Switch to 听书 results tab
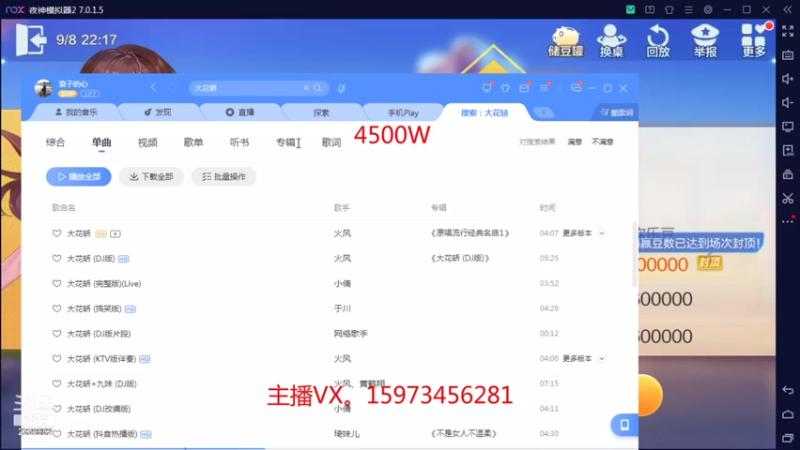 coord(239,142)
